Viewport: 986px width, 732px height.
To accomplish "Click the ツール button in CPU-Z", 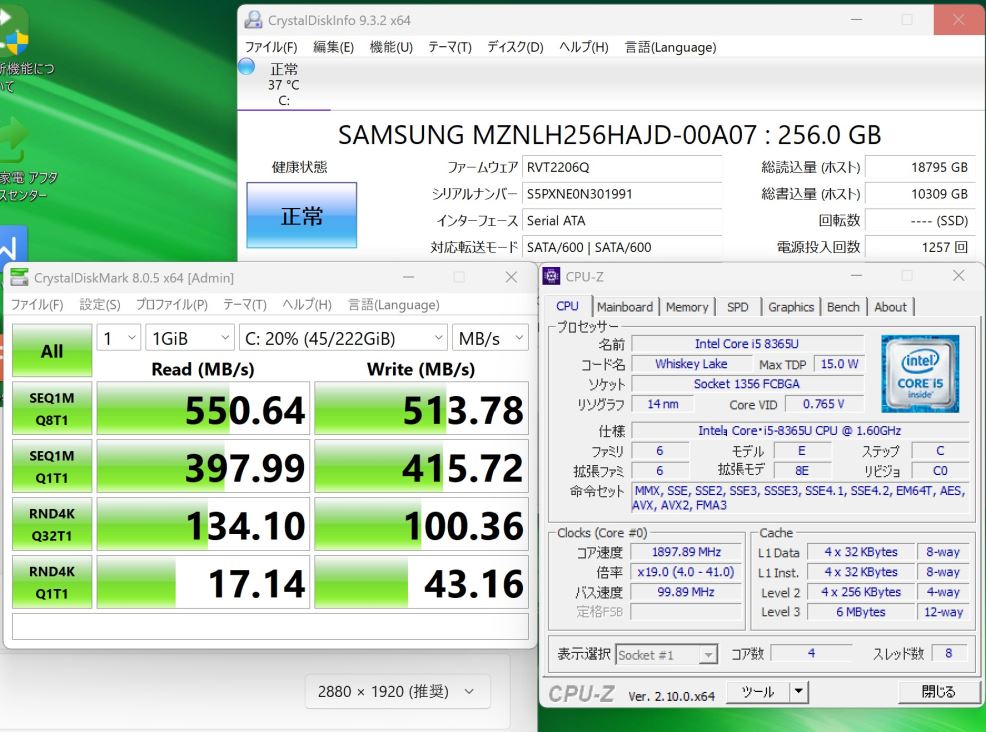I will click(x=758, y=691).
